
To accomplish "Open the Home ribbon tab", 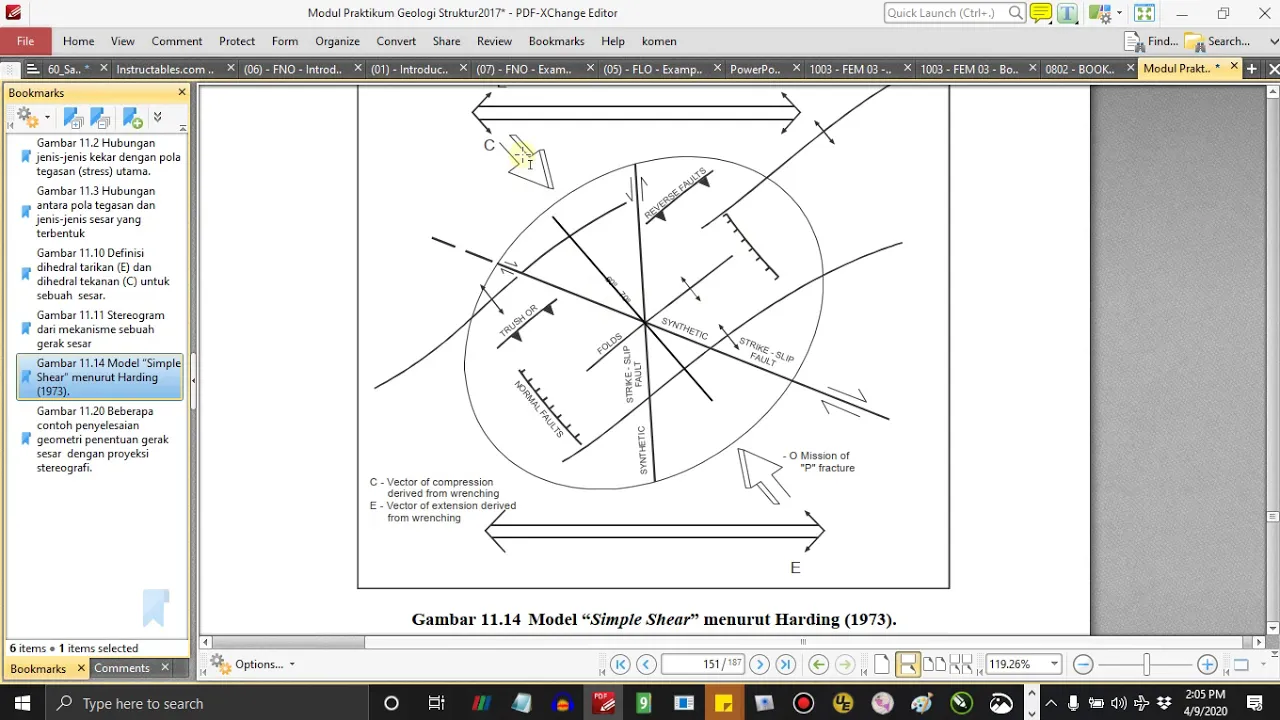I will click(78, 41).
